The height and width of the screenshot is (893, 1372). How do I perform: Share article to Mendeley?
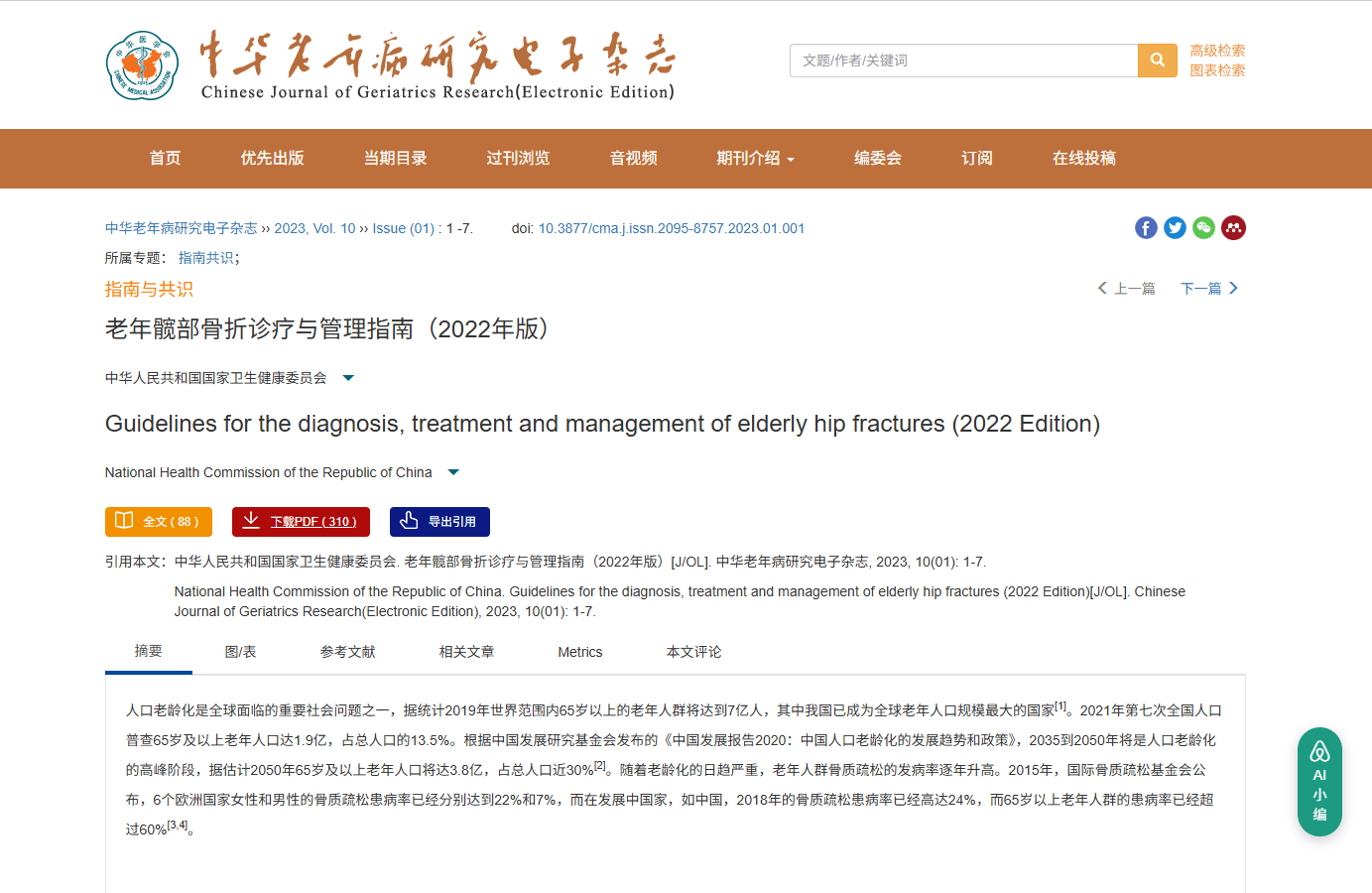tap(1233, 228)
